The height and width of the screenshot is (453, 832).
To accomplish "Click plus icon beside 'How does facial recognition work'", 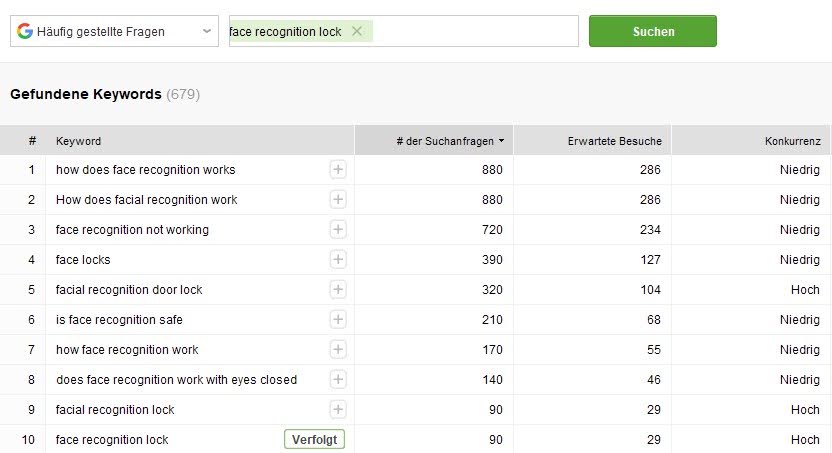I will pyautogui.click(x=338, y=199).
